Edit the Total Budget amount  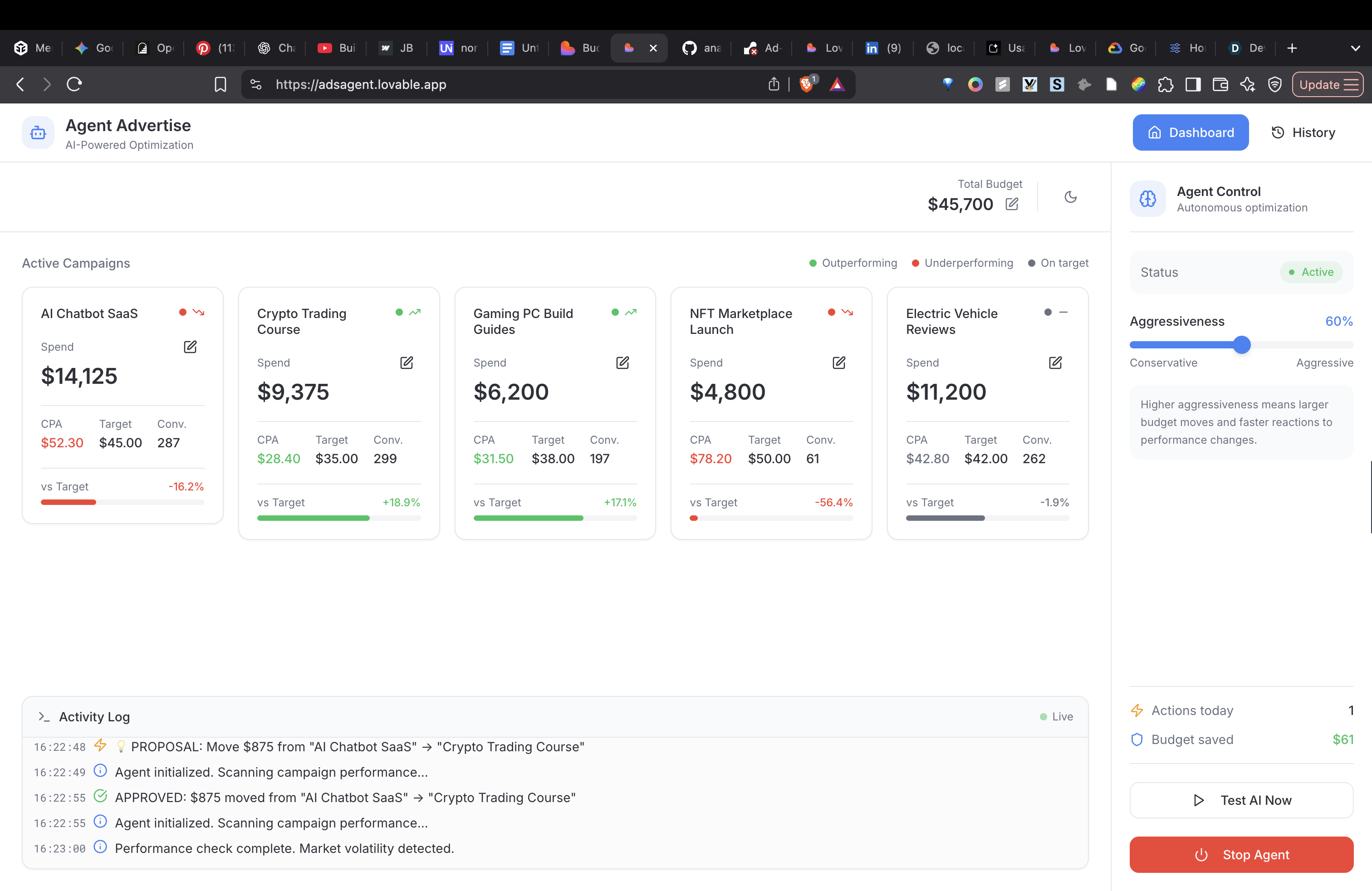[x=1012, y=204]
